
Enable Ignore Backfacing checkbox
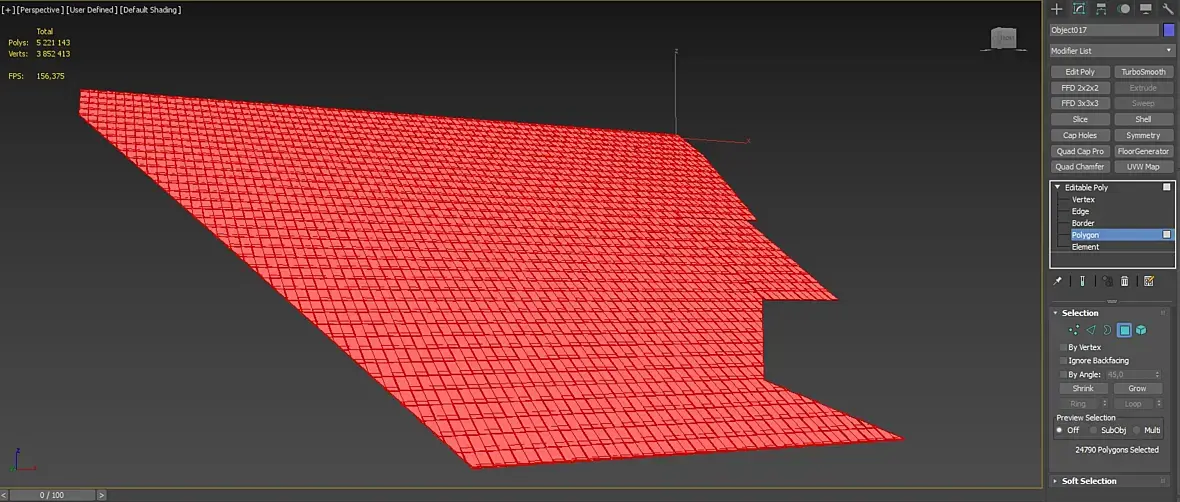click(1063, 361)
